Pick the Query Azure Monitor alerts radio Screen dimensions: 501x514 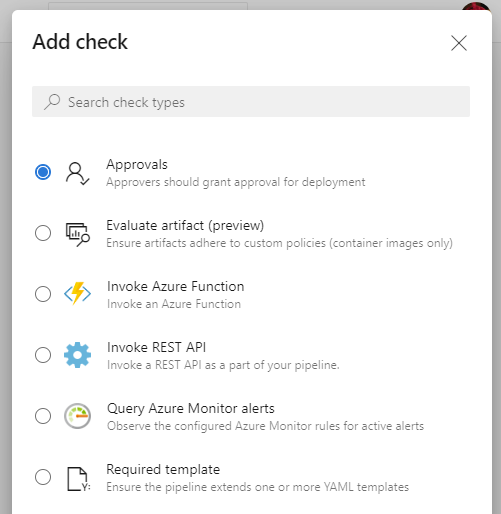tap(43, 416)
